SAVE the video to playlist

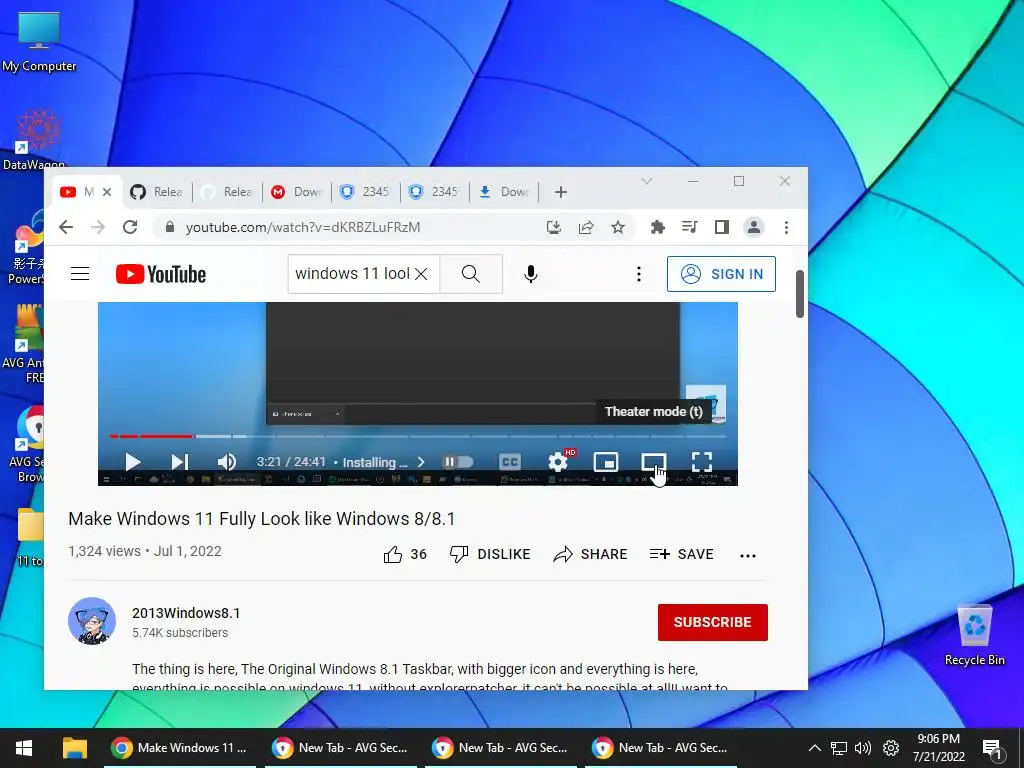681,554
